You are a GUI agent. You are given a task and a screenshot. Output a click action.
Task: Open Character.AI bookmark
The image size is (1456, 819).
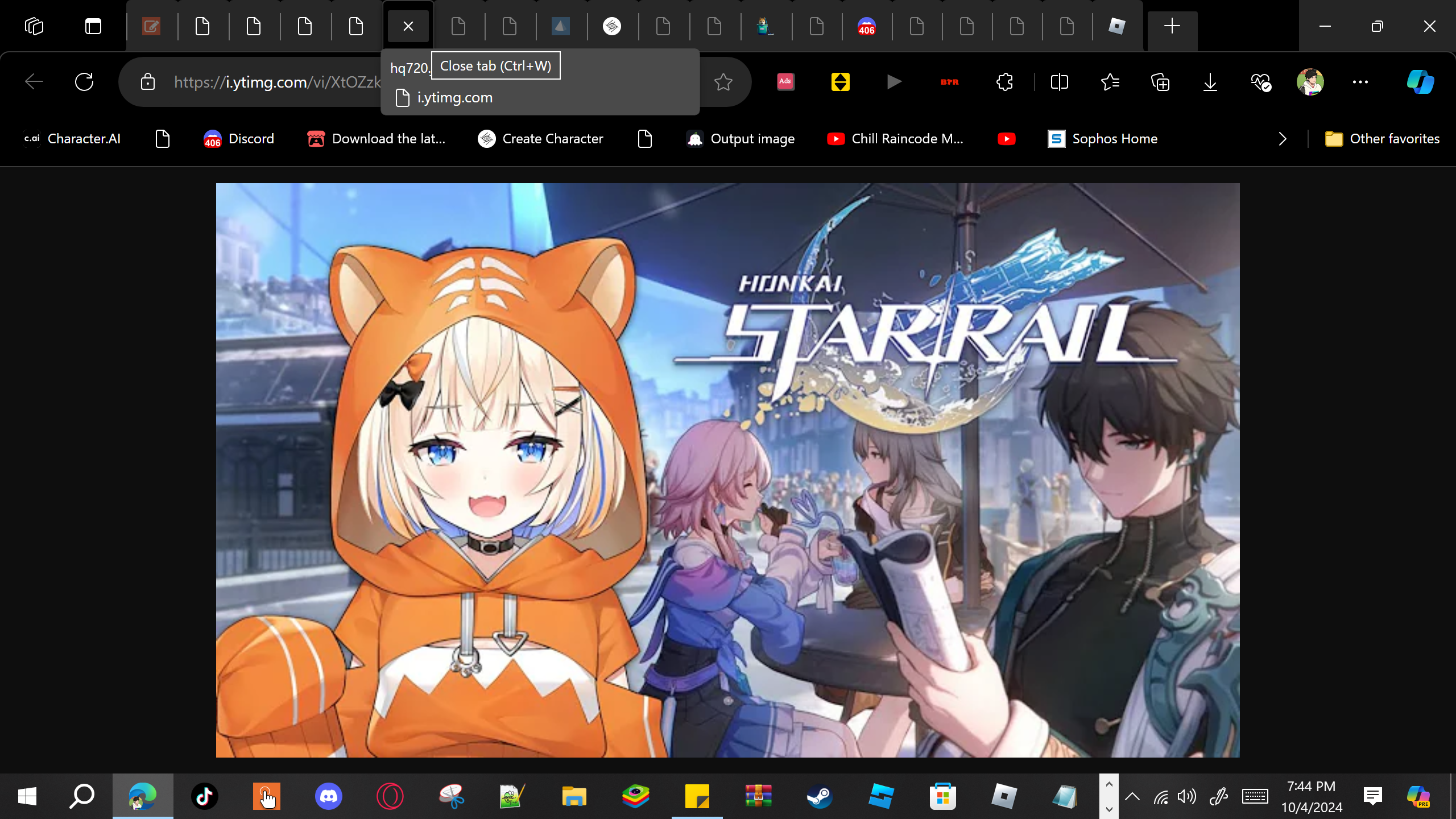pyautogui.click(x=72, y=139)
